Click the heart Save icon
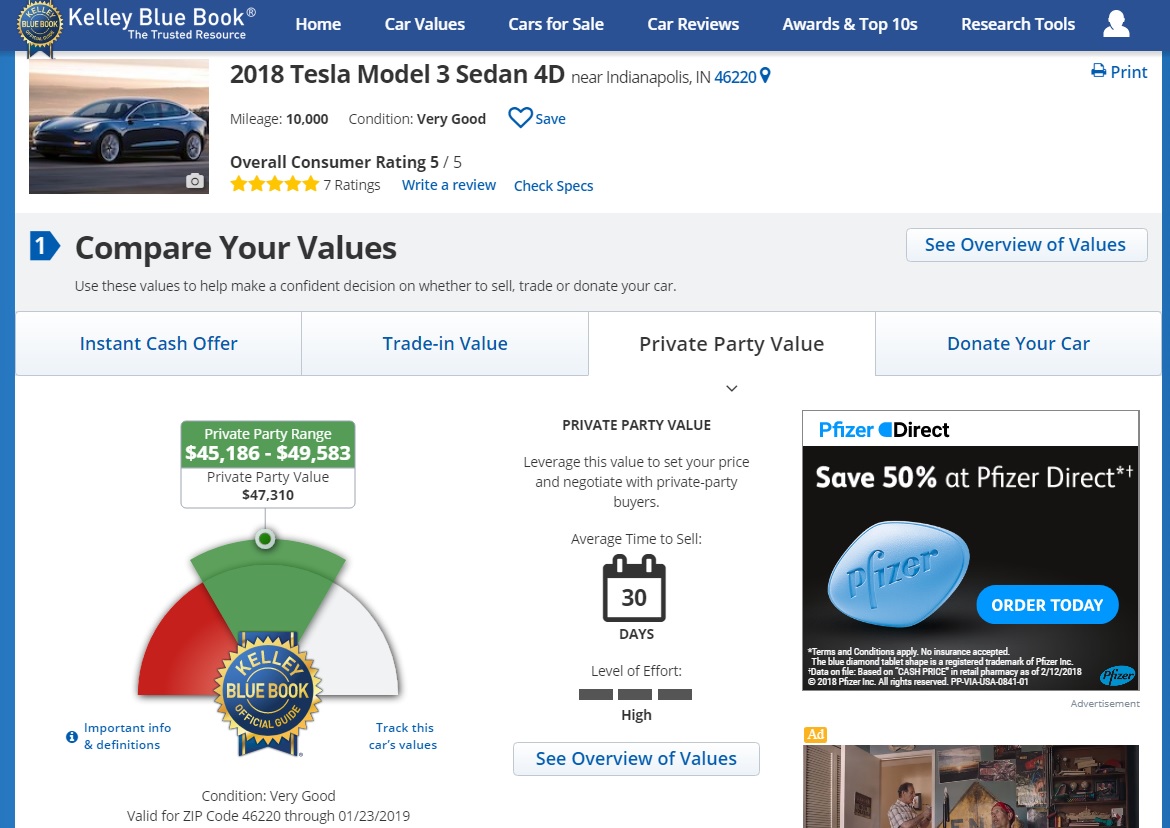The width and height of the screenshot is (1170, 828). (520, 118)
